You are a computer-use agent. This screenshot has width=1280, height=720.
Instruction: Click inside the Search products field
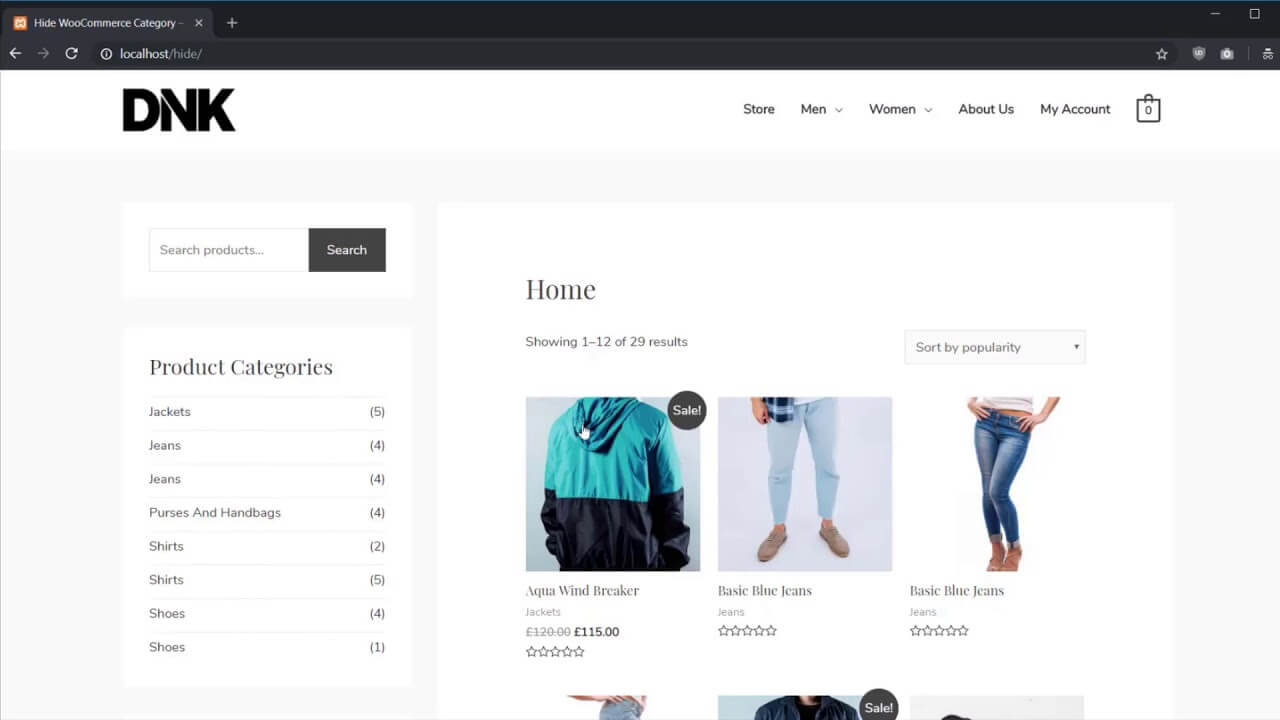click(x=228, y=250)
